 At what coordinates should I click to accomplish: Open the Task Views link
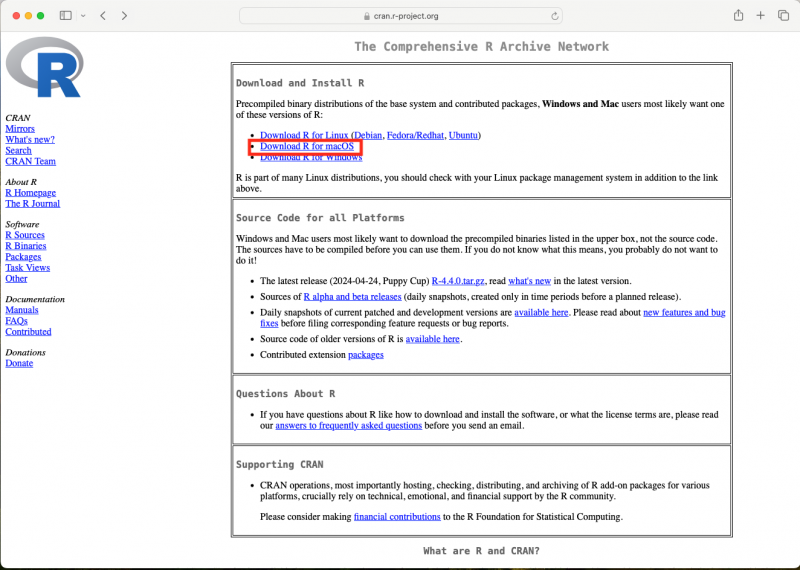coord(28,268)
